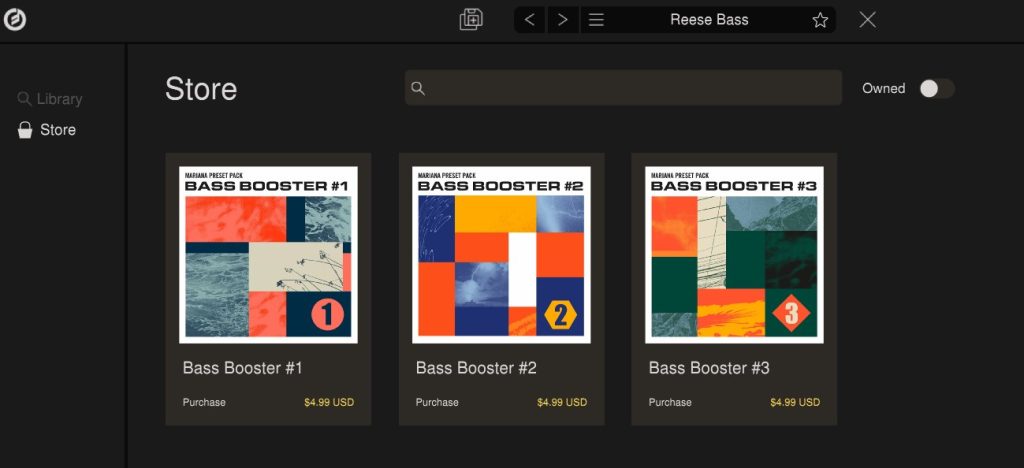This screenshot has width=1024, height=468.
Task: Click the $4.99 USD price of Bass Booster #3
Action: (x=794, y=402)
